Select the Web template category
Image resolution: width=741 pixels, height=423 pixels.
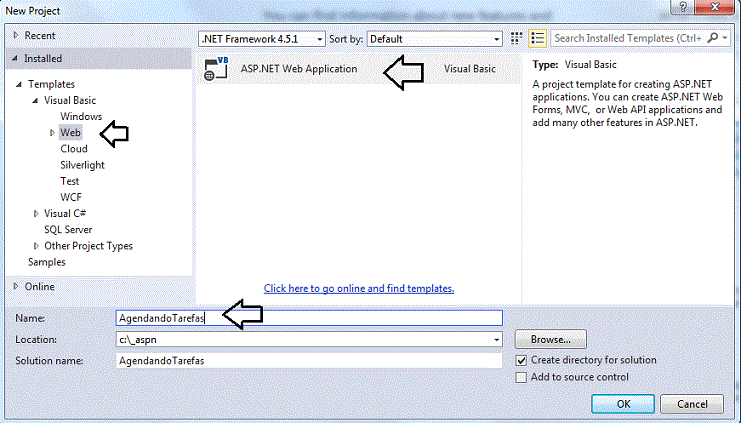pyautogui.click(x=70, y=133)
